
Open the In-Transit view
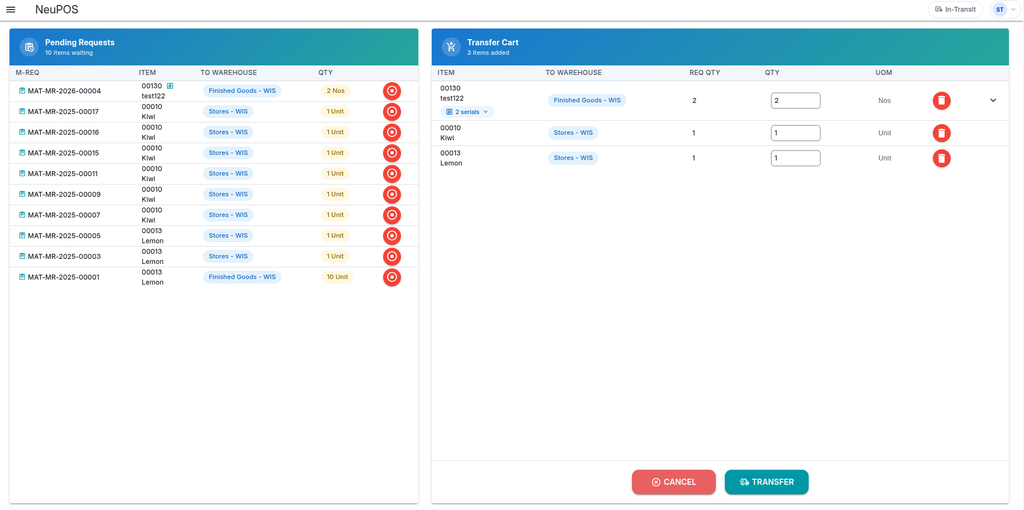pos(955,9)
